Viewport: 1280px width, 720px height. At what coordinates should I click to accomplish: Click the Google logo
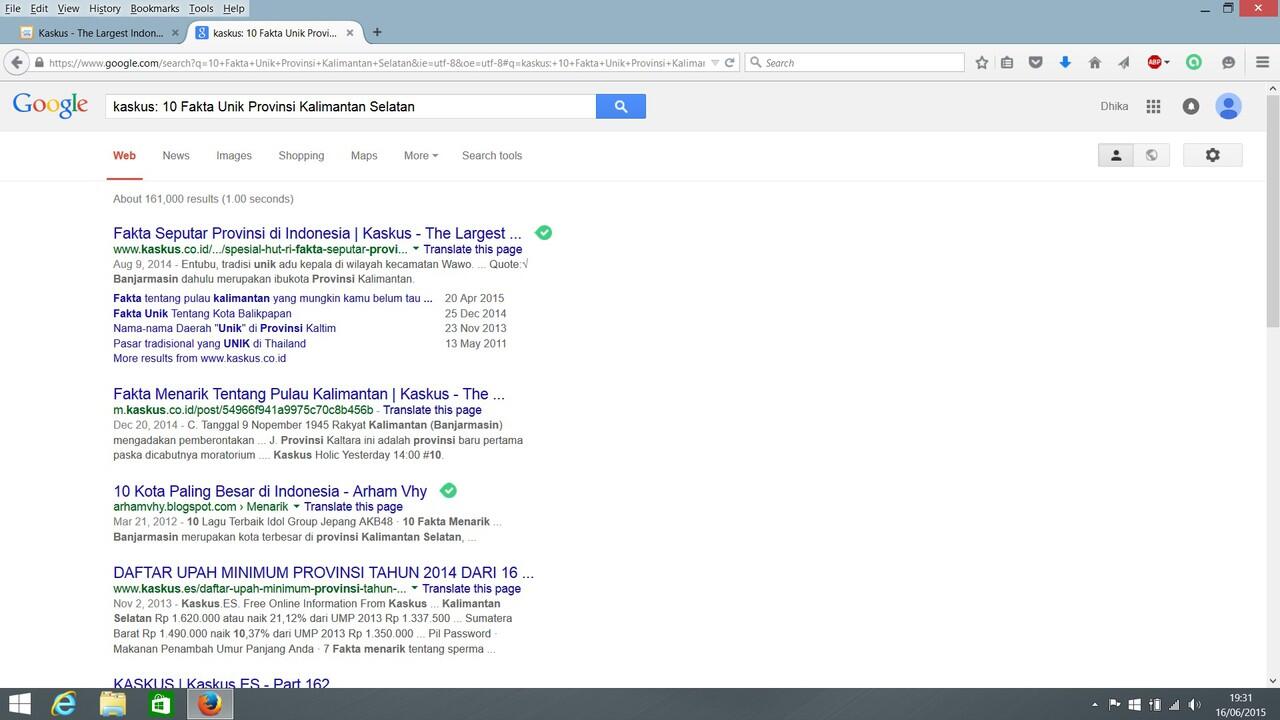pyautogui.click(x=50, y=105)
